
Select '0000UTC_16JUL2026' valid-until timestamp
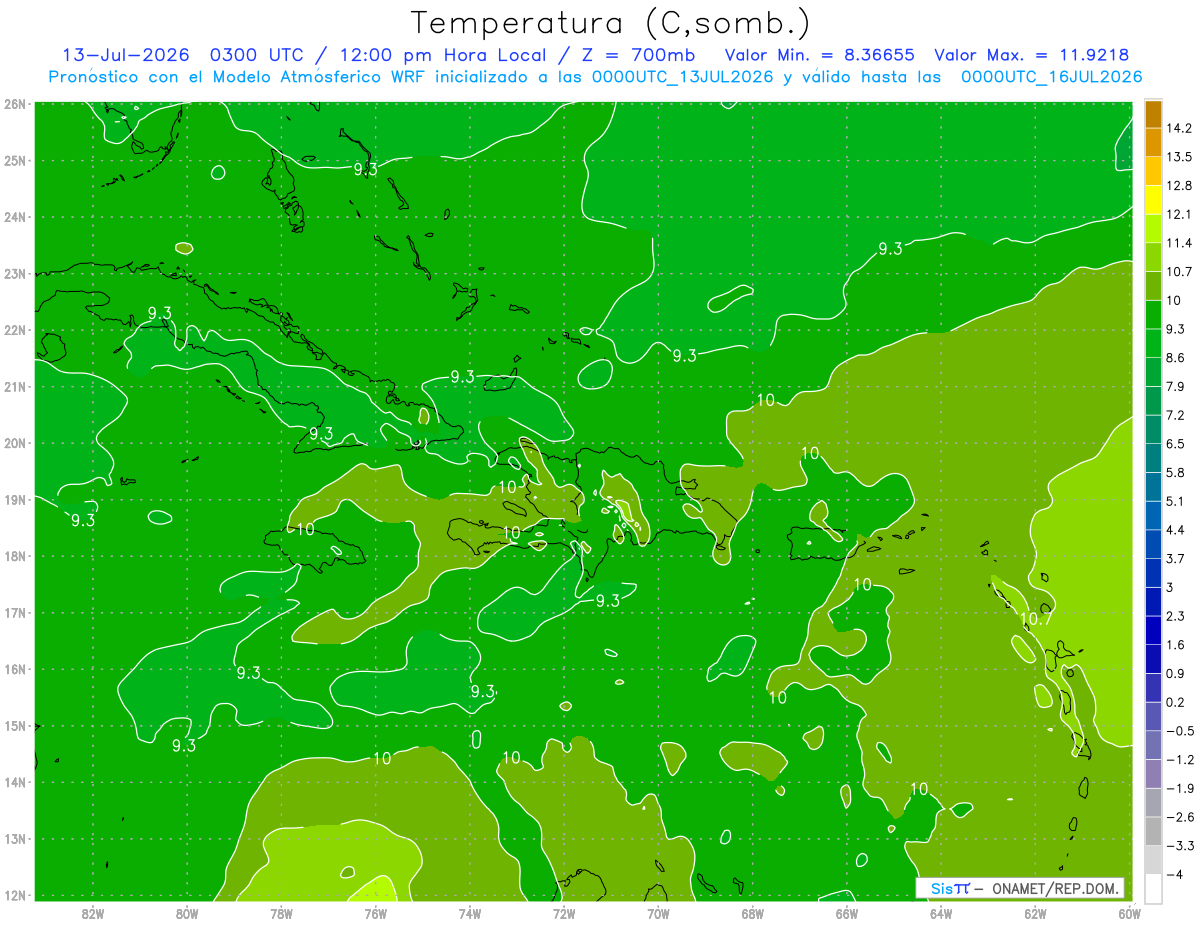coord(1051,77)
